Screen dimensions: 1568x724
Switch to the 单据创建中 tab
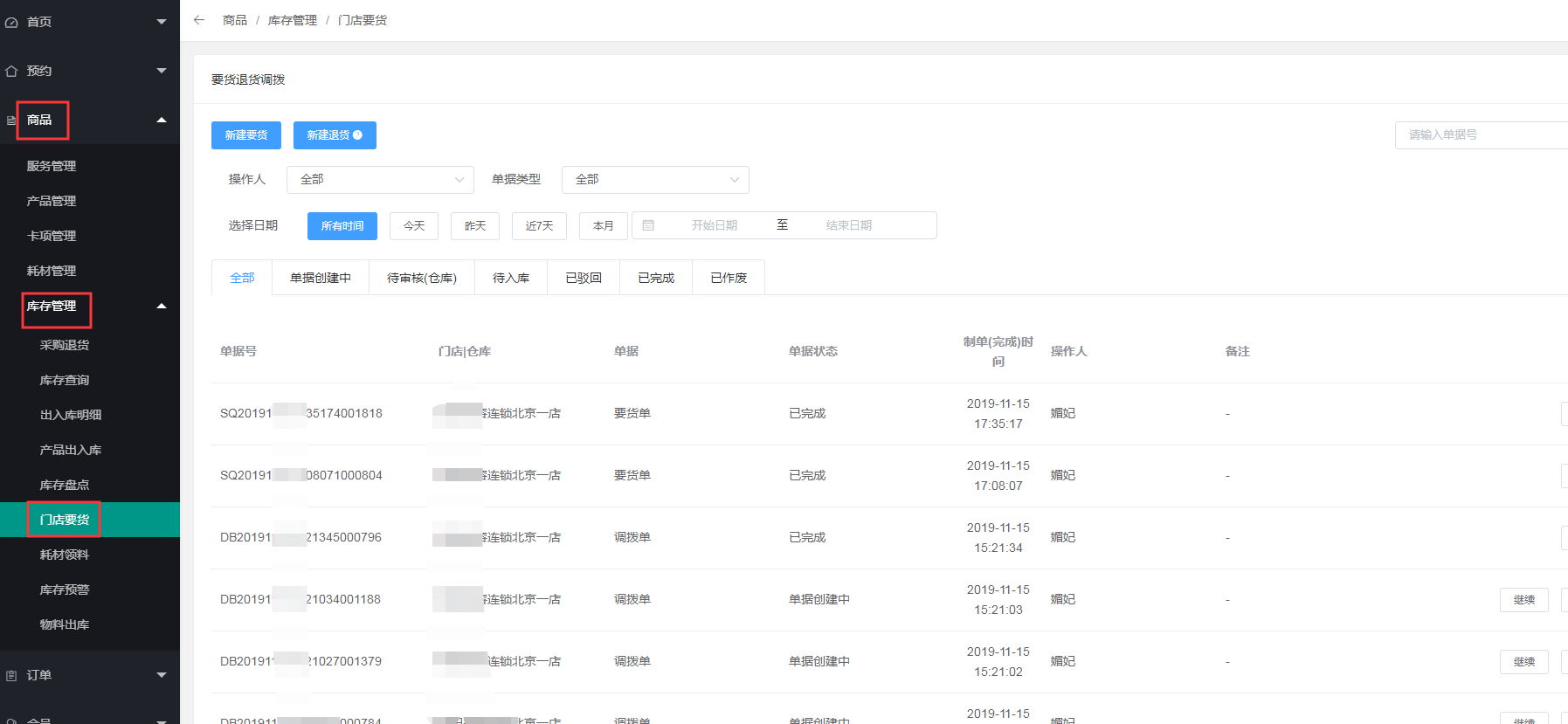tap(321, 278)
